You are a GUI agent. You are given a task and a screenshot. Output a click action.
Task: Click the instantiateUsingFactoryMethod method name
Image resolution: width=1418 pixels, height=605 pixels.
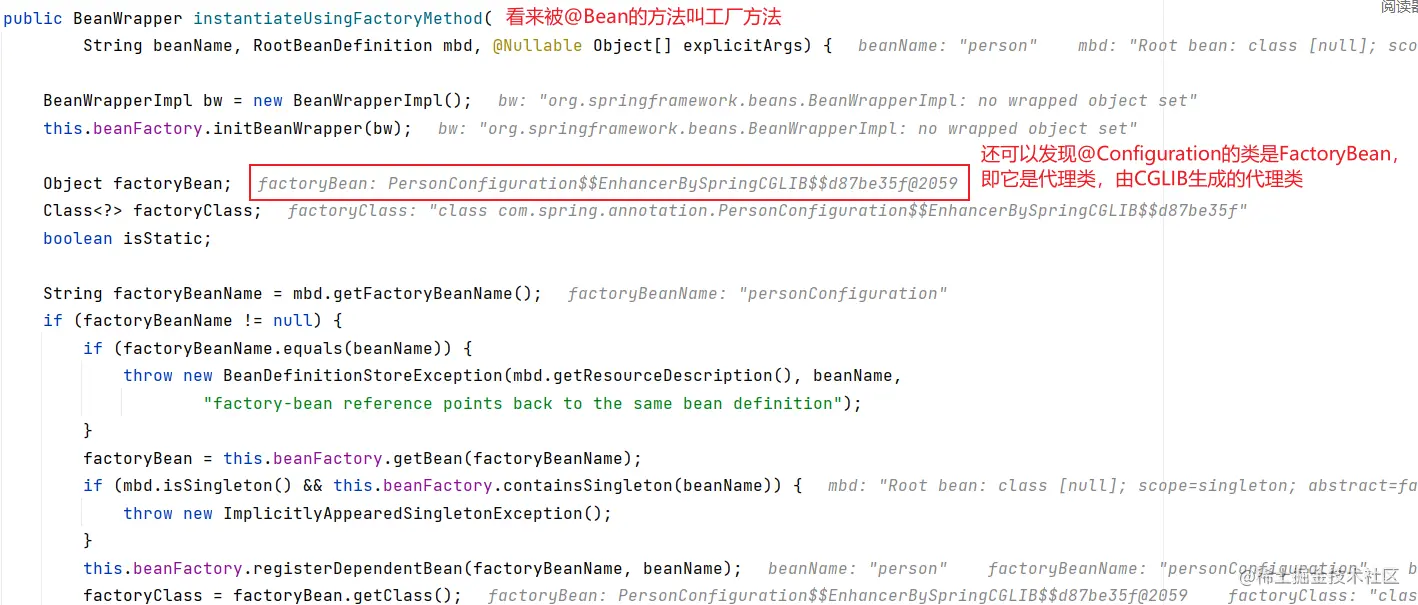pyautogui.click(x=337, y=19)
